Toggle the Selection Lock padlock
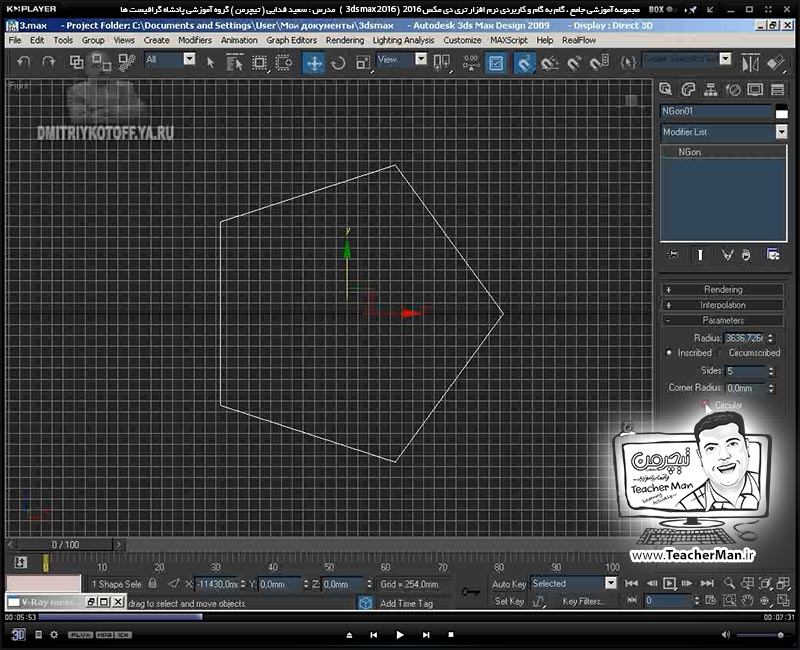The image size is (800, 650). point(153,583)
